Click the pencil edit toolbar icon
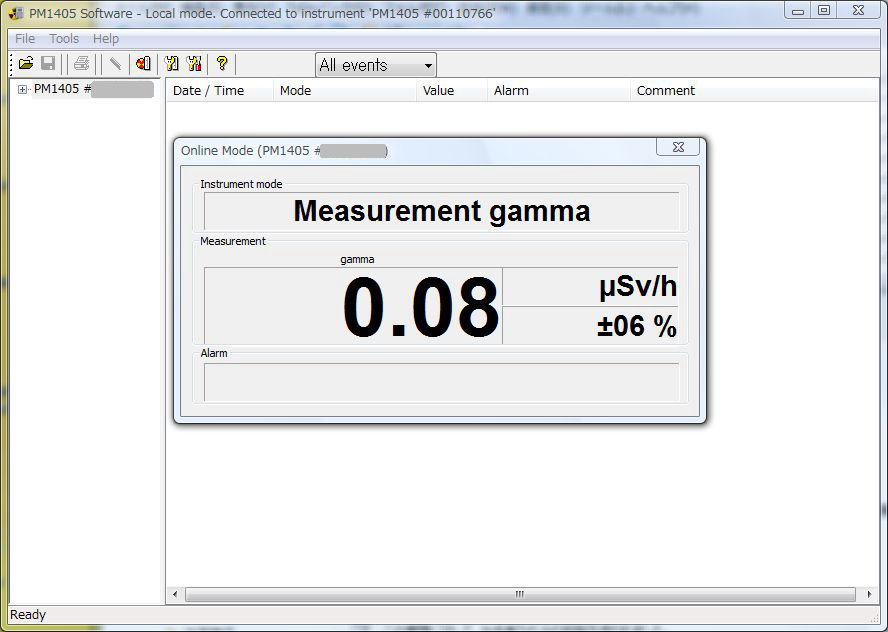 (x=116, y=63)
